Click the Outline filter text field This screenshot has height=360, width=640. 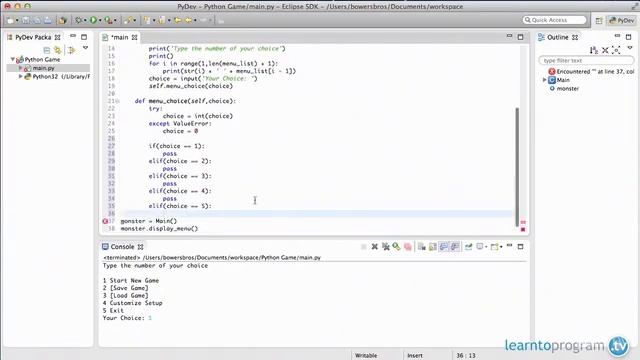click(x=587, y=60)
